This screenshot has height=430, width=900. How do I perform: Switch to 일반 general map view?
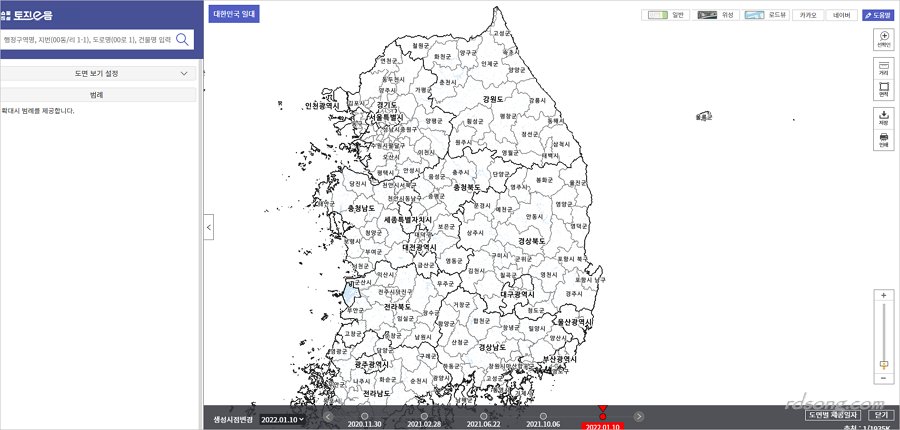point(665,16)
